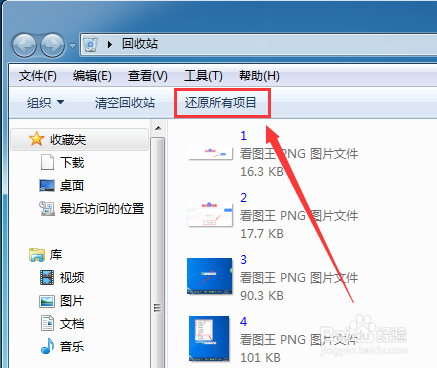
Task: Open the recent pages dropdown arrow
Action: (72, 46)
